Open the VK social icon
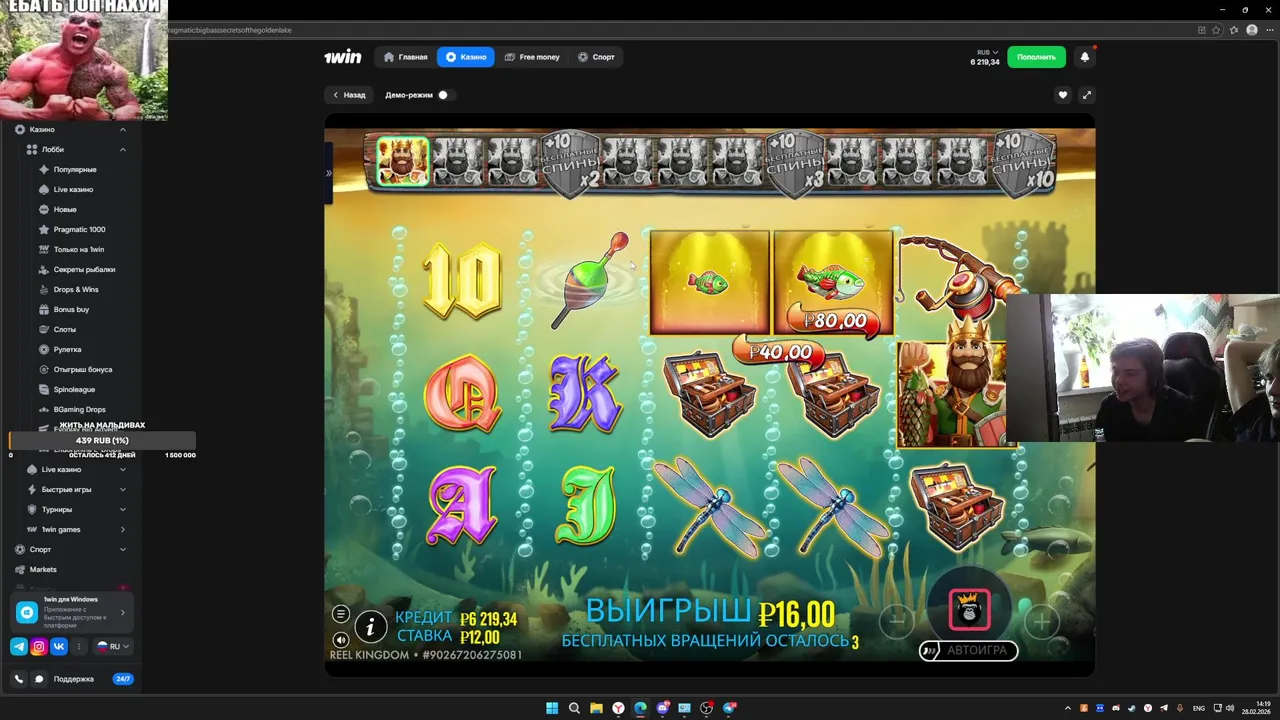Viewport: 1280px width, 720px height. tap(59, 646)
